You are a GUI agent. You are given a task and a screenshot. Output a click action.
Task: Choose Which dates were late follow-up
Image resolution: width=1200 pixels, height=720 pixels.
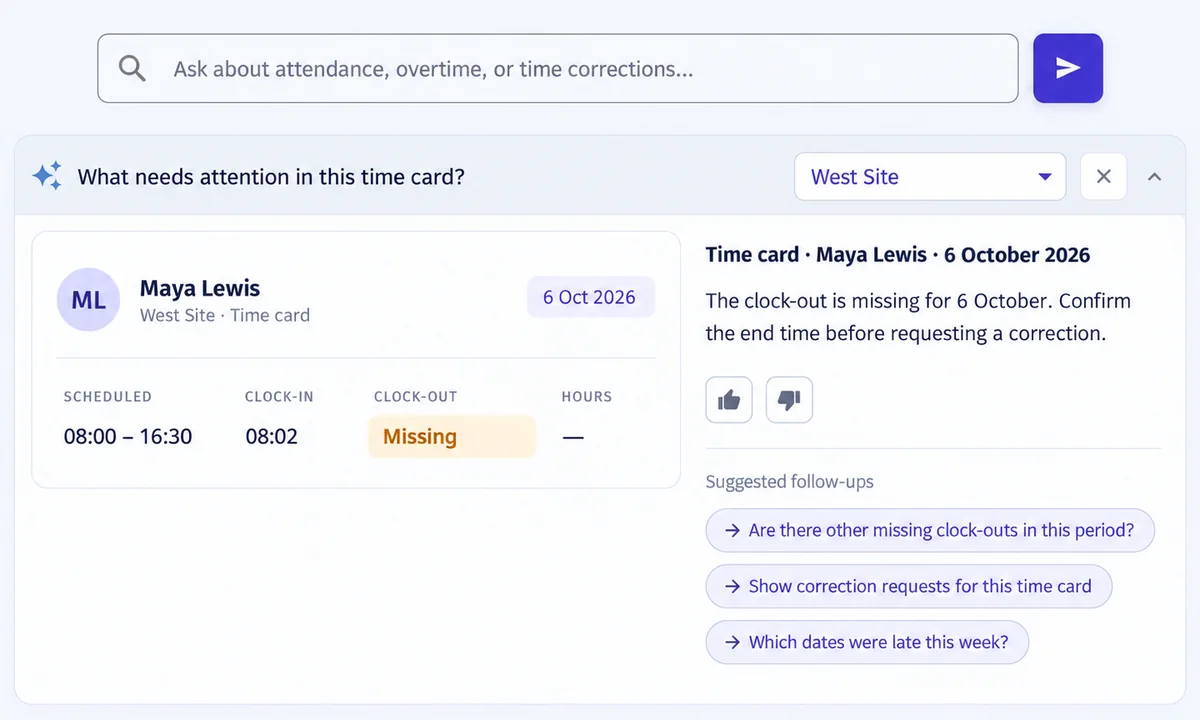click(867, 642)
